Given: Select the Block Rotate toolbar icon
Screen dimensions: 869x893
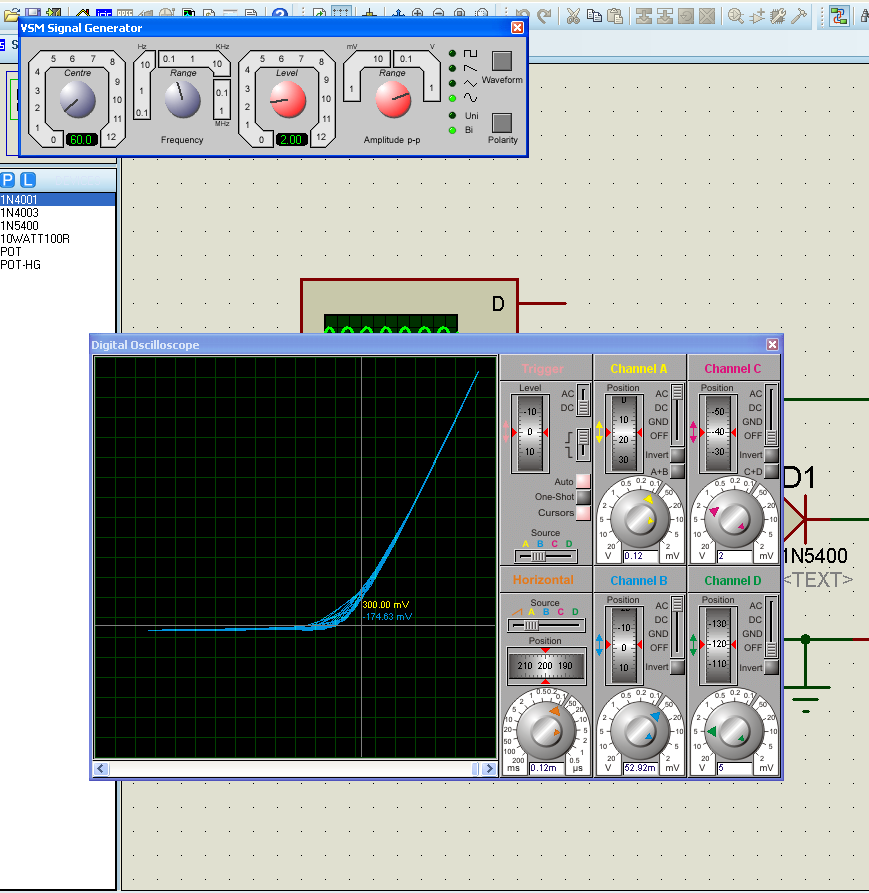Looking at the screenshot, I should point(686,15).
